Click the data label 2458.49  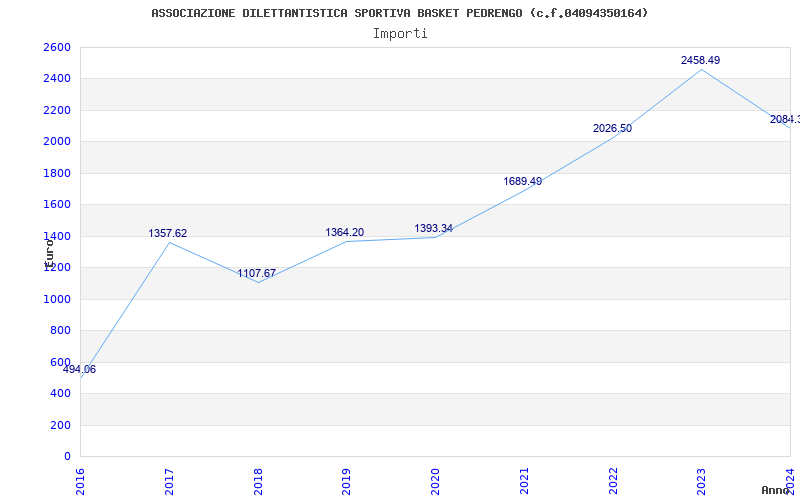[701, 60]
